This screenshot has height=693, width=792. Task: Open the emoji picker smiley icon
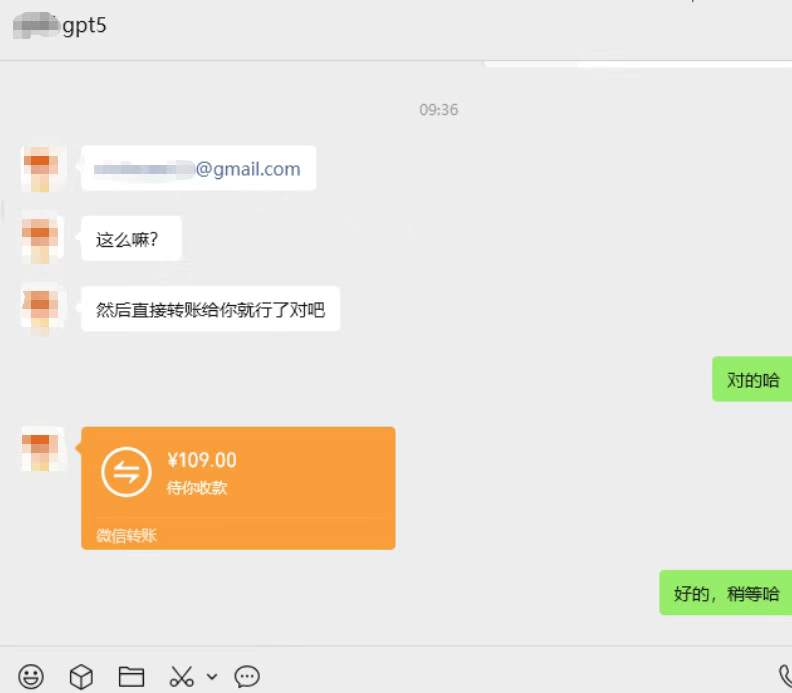click(x=31, y=676)
